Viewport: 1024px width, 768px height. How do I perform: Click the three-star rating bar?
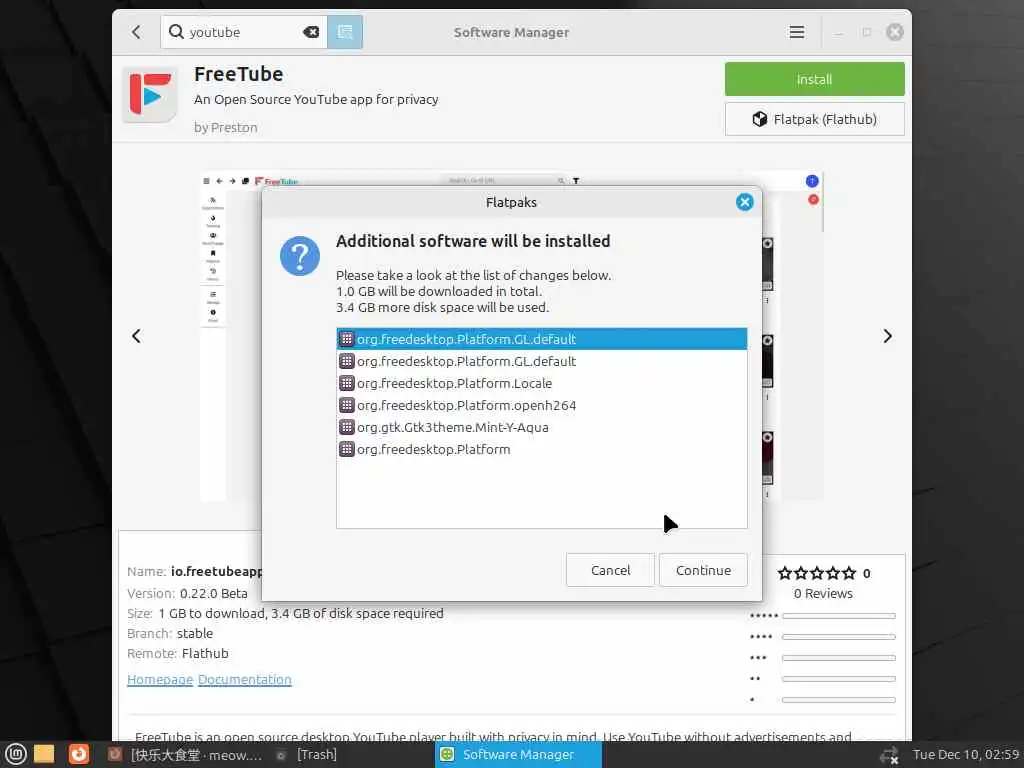point(839,658)
